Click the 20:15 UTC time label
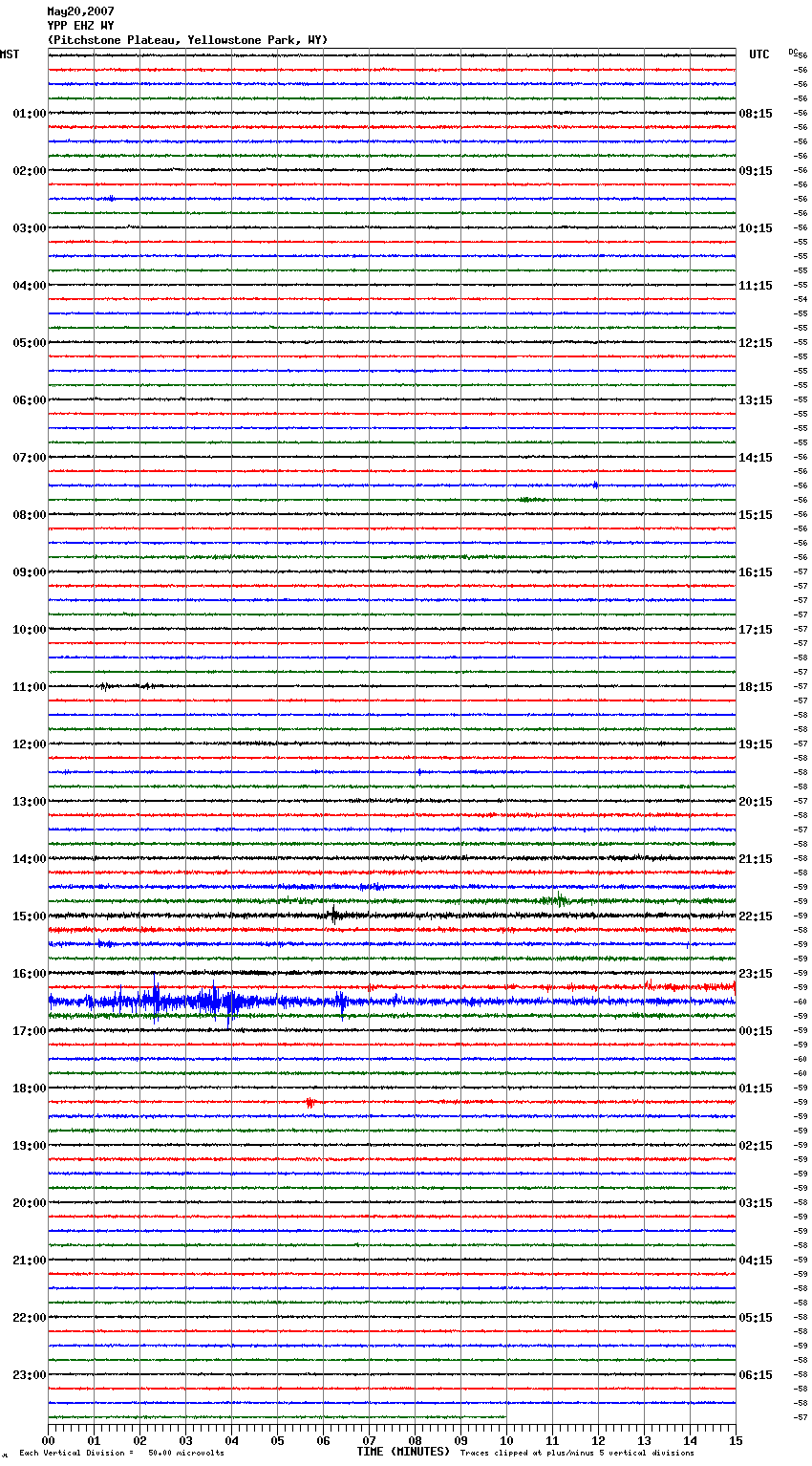This screenshot has height=1466, width=812. [756, 802]
